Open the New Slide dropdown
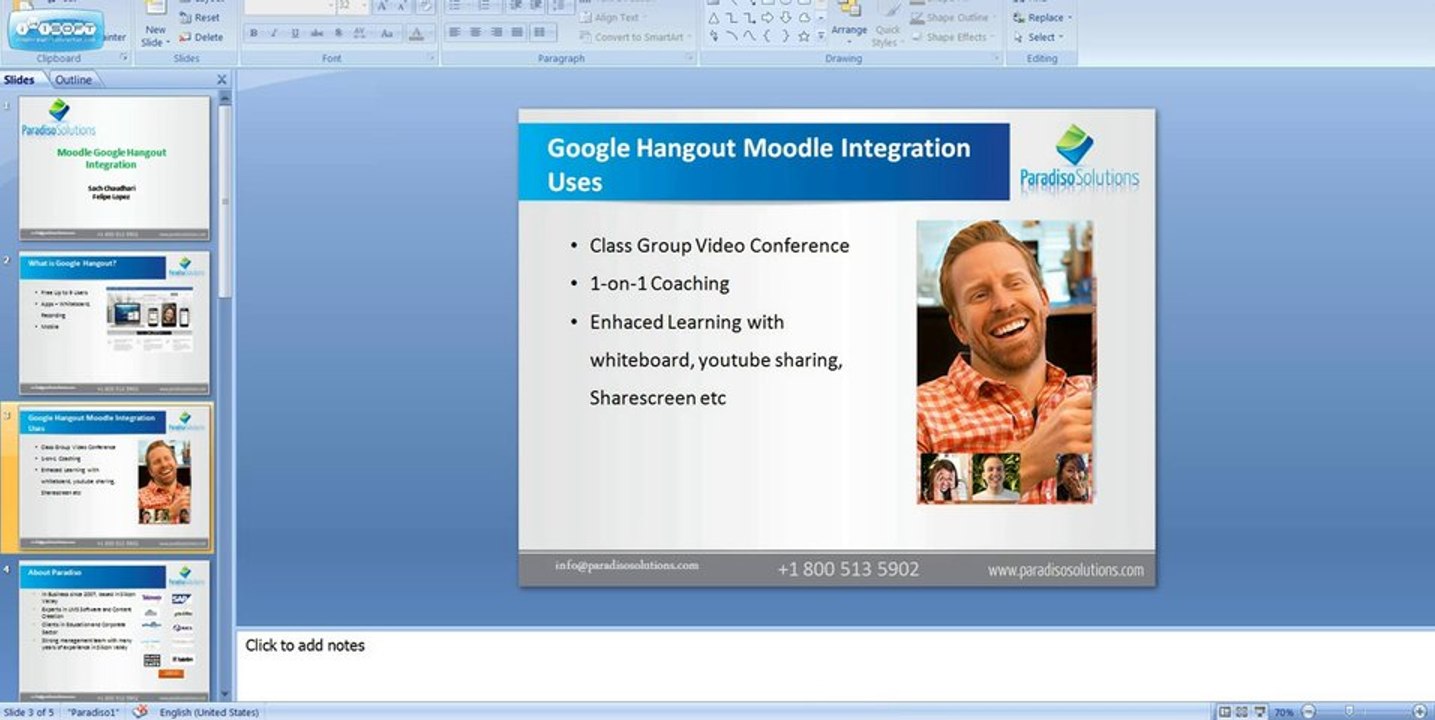Screen dimensions: 1435x720 [154, 38]
